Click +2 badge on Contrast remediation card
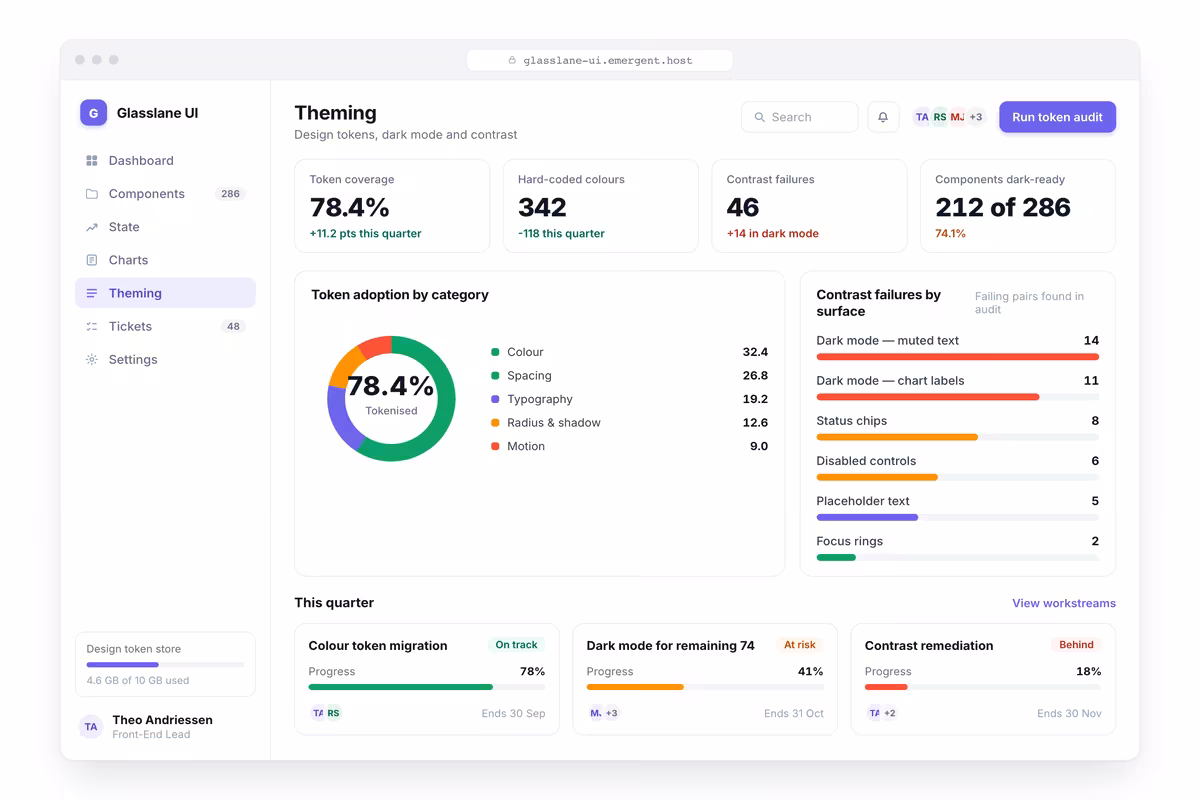 click(x=889, y=713)
